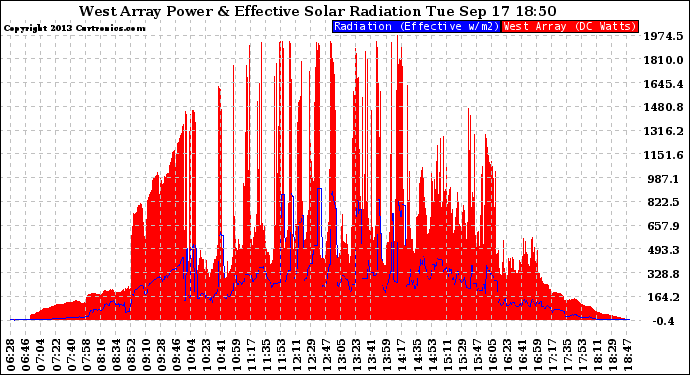Click the 1316.2 y-axis value
This screenshot has height=375, width=690.
[664, 131]
